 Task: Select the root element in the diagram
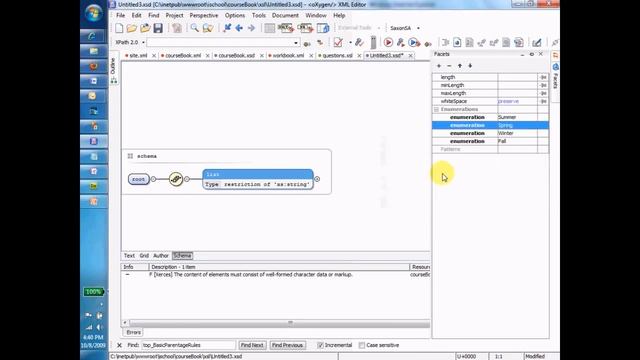pyautogui.click(x=138, y=179)
